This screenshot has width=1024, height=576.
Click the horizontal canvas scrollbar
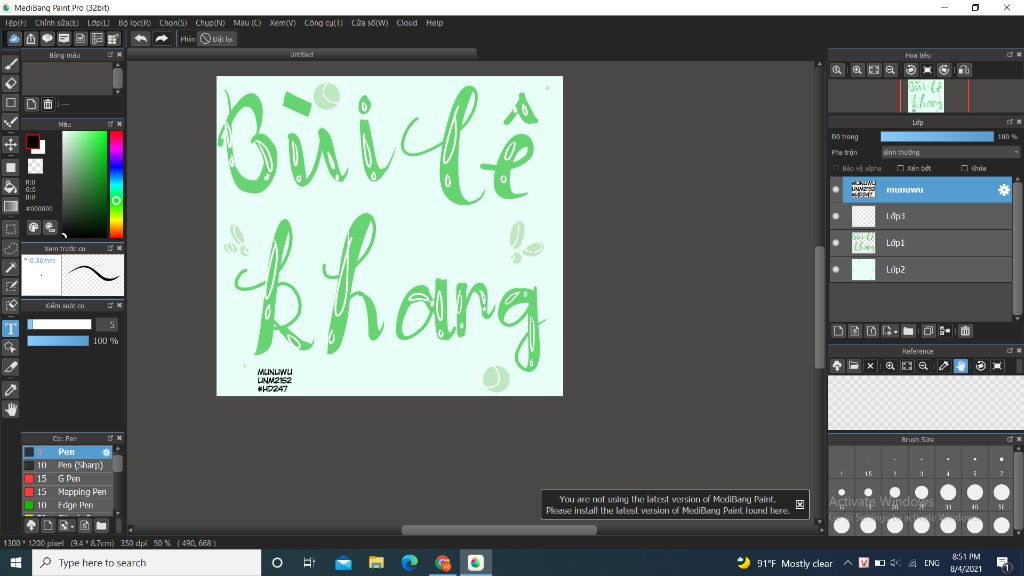click(x=499, y=530)
